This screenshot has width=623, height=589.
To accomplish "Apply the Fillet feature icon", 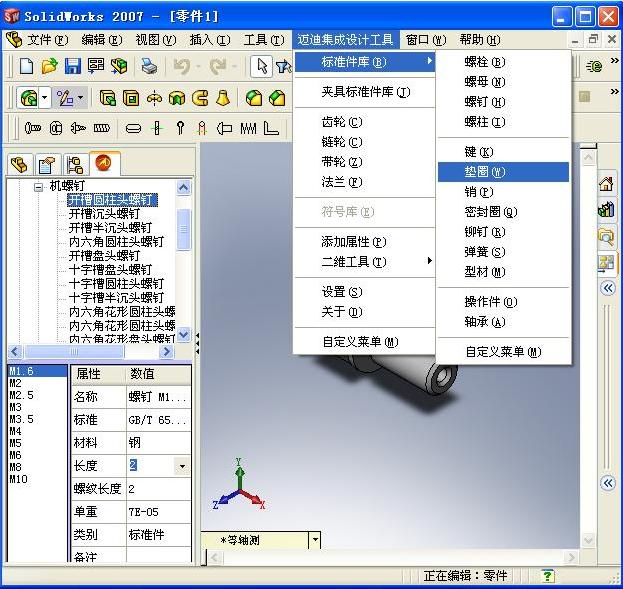I will pyautogui.click(x=253, y=98).
